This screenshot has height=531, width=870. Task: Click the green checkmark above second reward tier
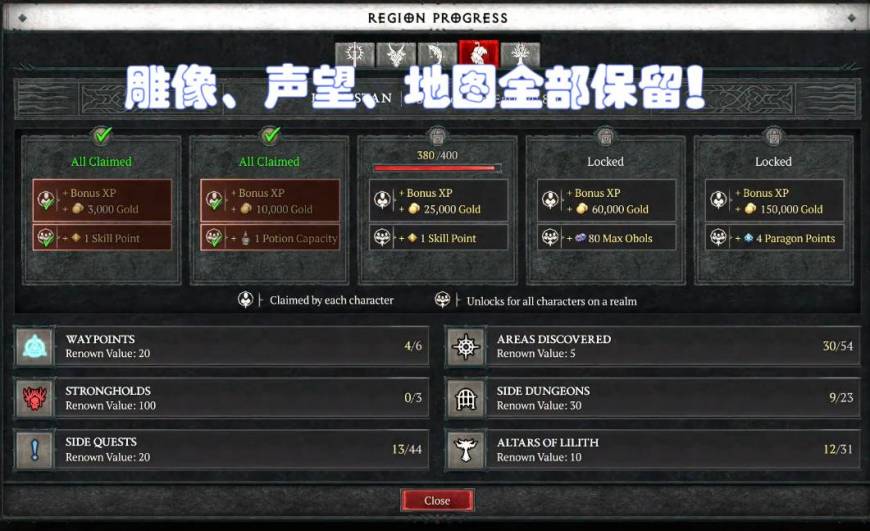tap(270, 135)
